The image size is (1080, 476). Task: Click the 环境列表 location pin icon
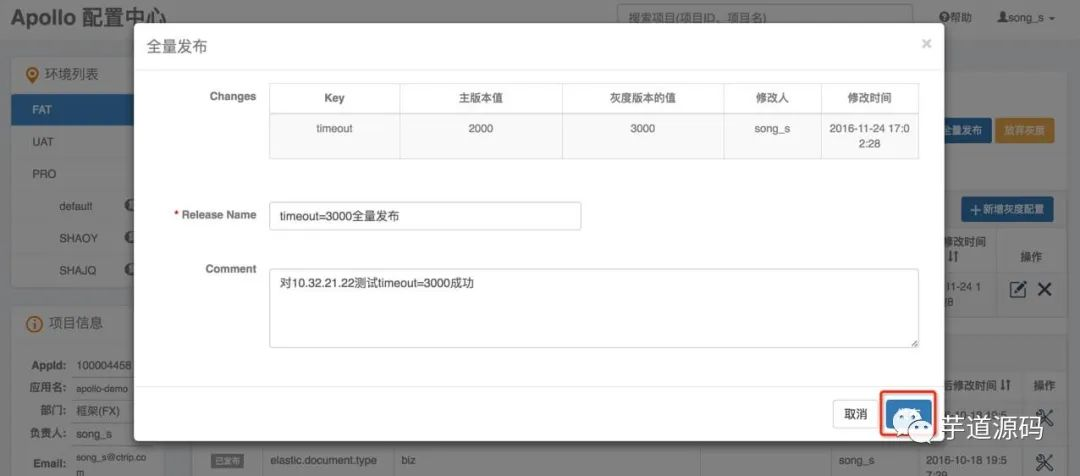click(x=32, y=74)
